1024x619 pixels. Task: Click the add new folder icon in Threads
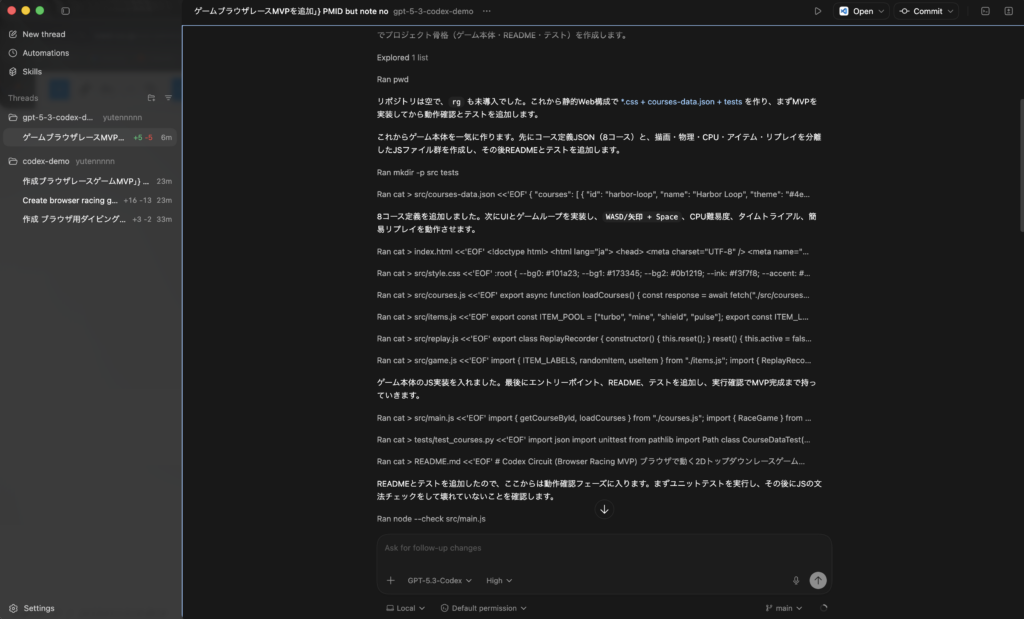151,98
